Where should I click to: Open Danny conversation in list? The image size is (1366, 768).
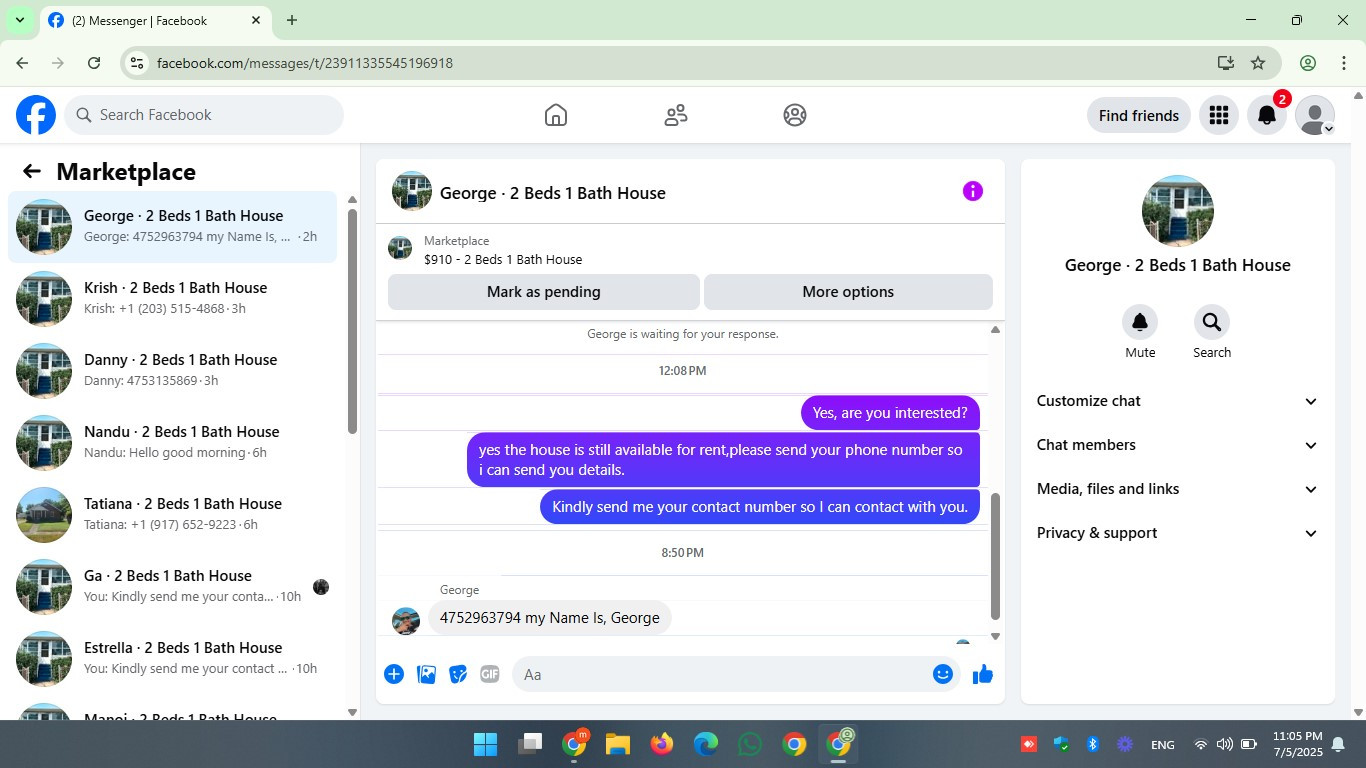pyautogui.click(x=172, y=371)
